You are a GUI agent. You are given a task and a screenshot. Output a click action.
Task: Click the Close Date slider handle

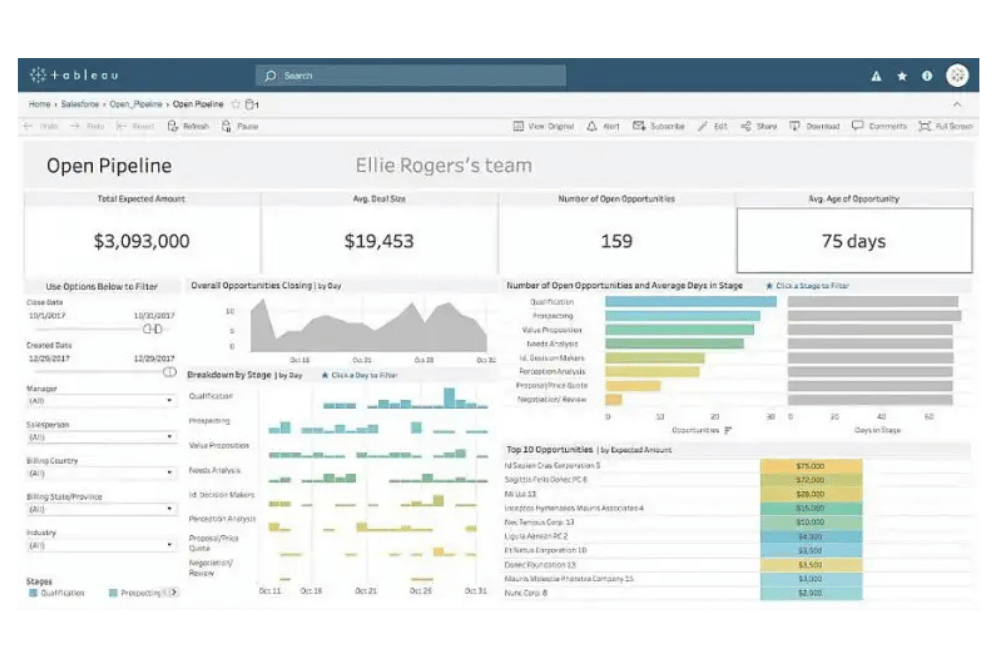(152, 329)
